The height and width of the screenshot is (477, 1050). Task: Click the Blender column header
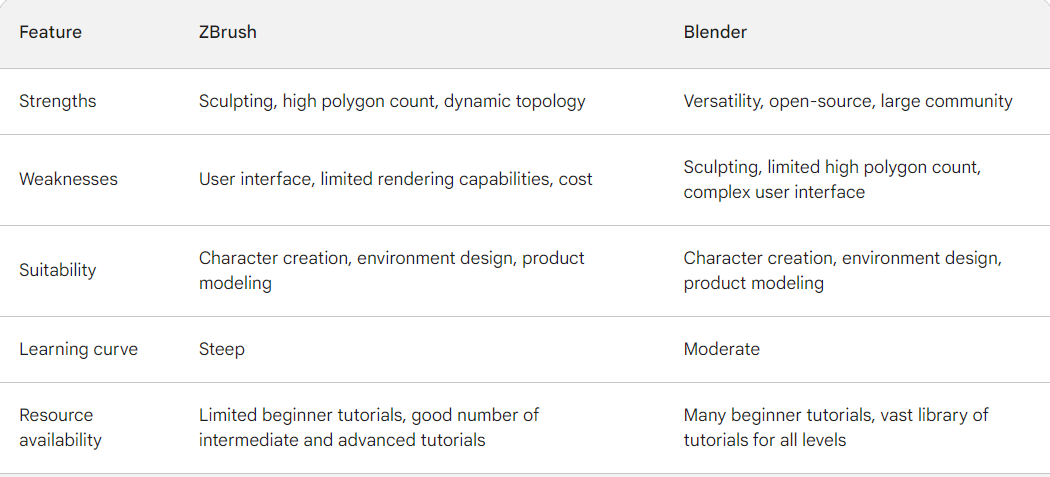715,32
